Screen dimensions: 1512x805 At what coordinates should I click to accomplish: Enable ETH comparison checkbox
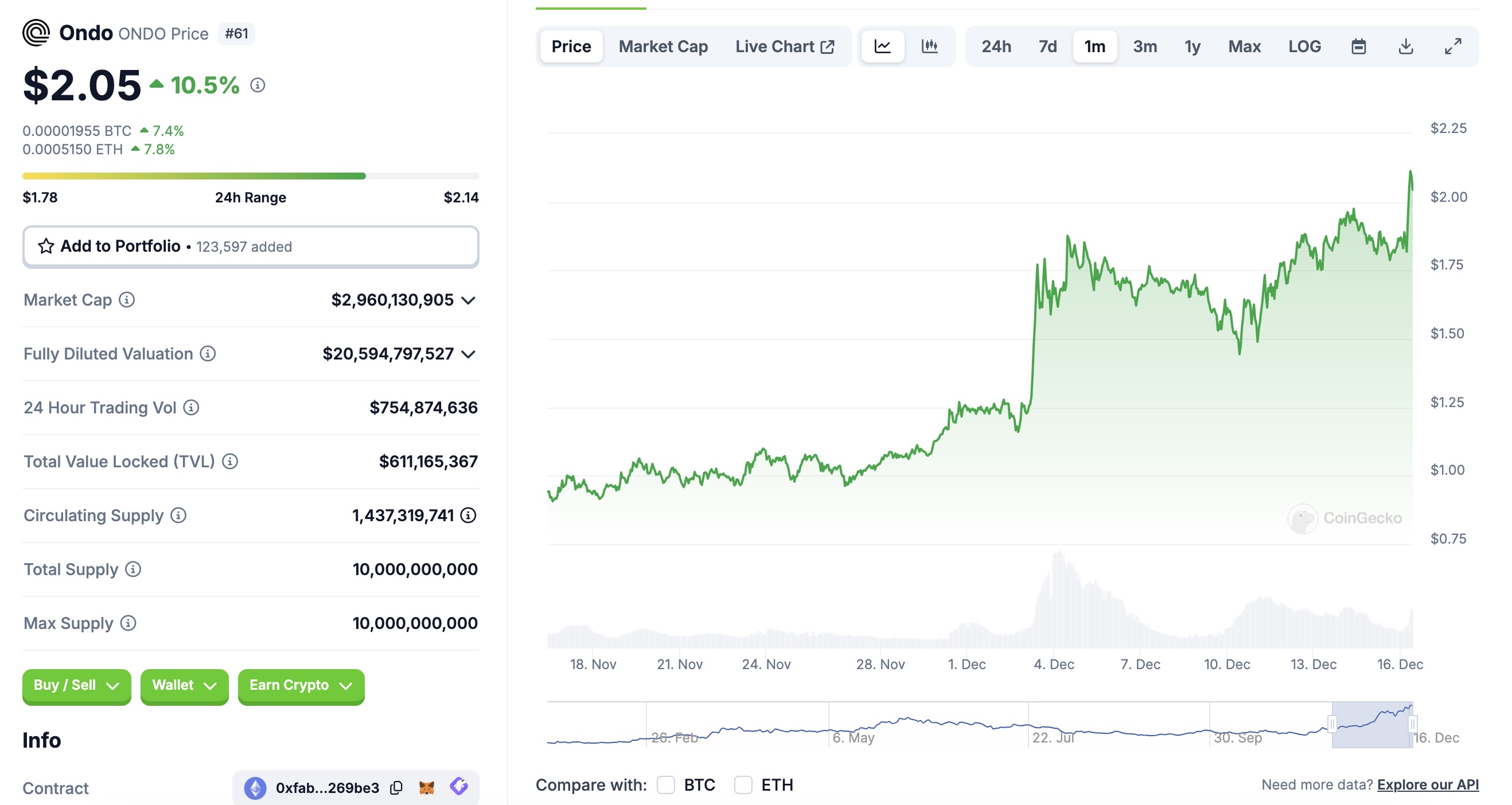[743, 785]
